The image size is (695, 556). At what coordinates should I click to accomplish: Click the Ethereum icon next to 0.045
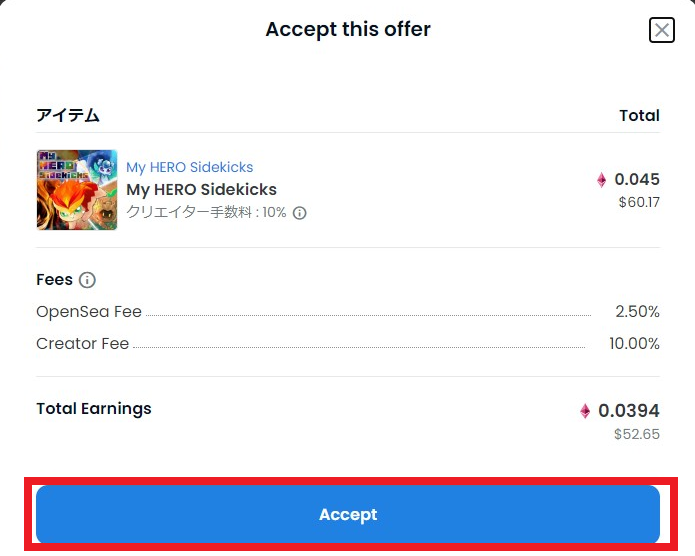pyautogui.click(x=601, y=180)
